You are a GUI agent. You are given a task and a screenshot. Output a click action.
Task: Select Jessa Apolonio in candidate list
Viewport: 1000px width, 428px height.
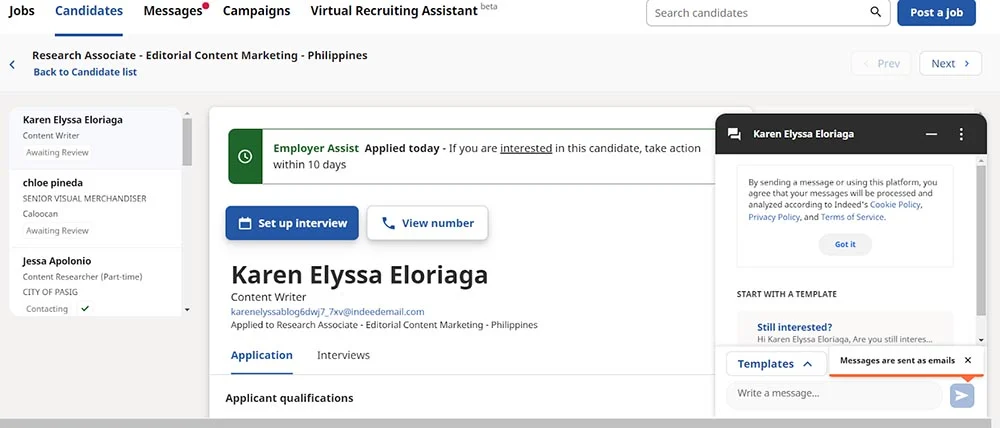pos(96,283)
